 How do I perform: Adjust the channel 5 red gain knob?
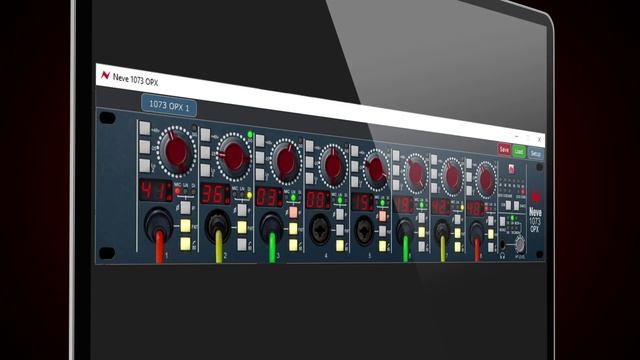[x=376, y=169]
